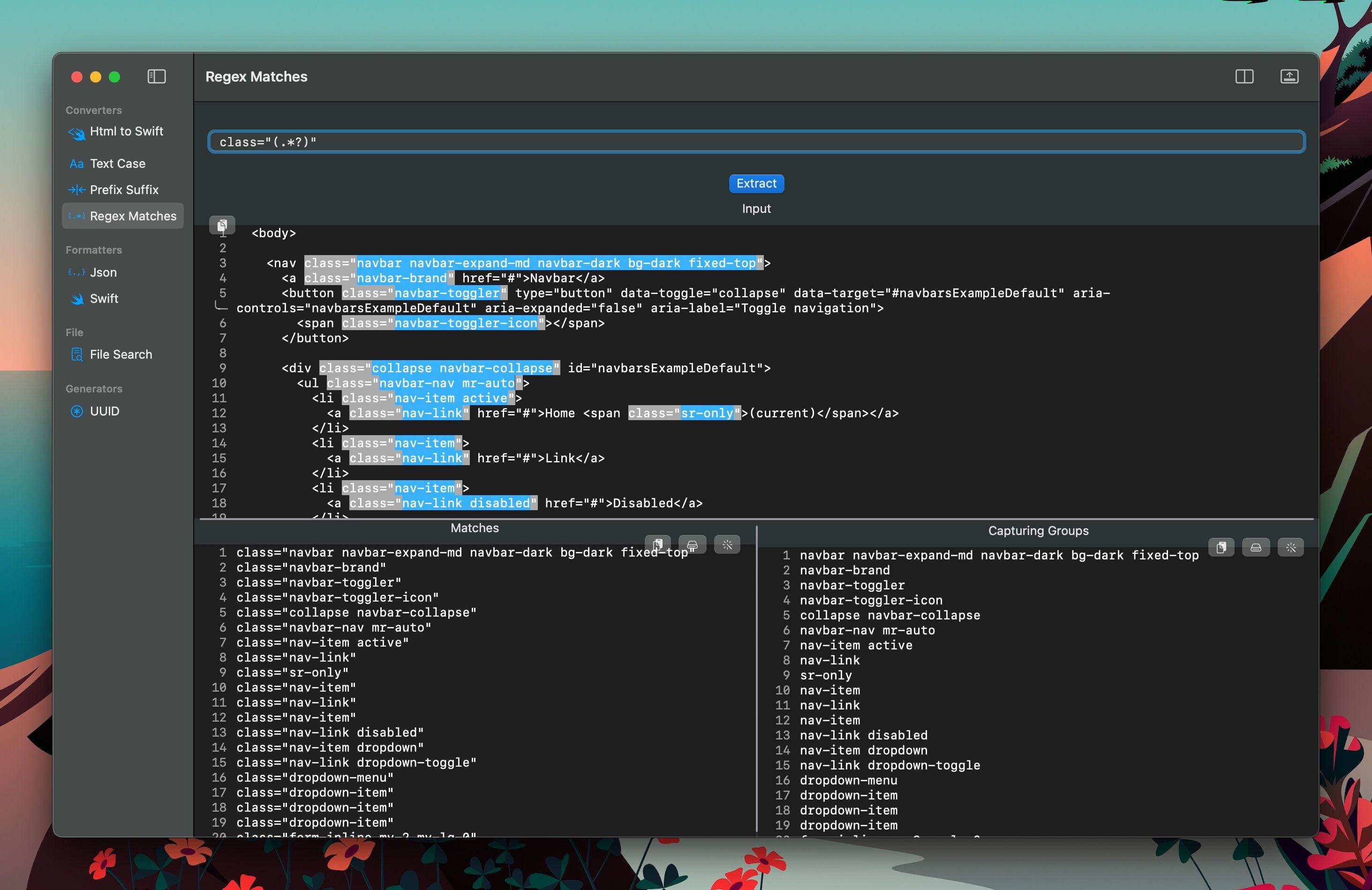Click the sparkle icon in Capturing Groups panel
Viewport: 1372px width, 890px height.
click(x=1291, y=547)
